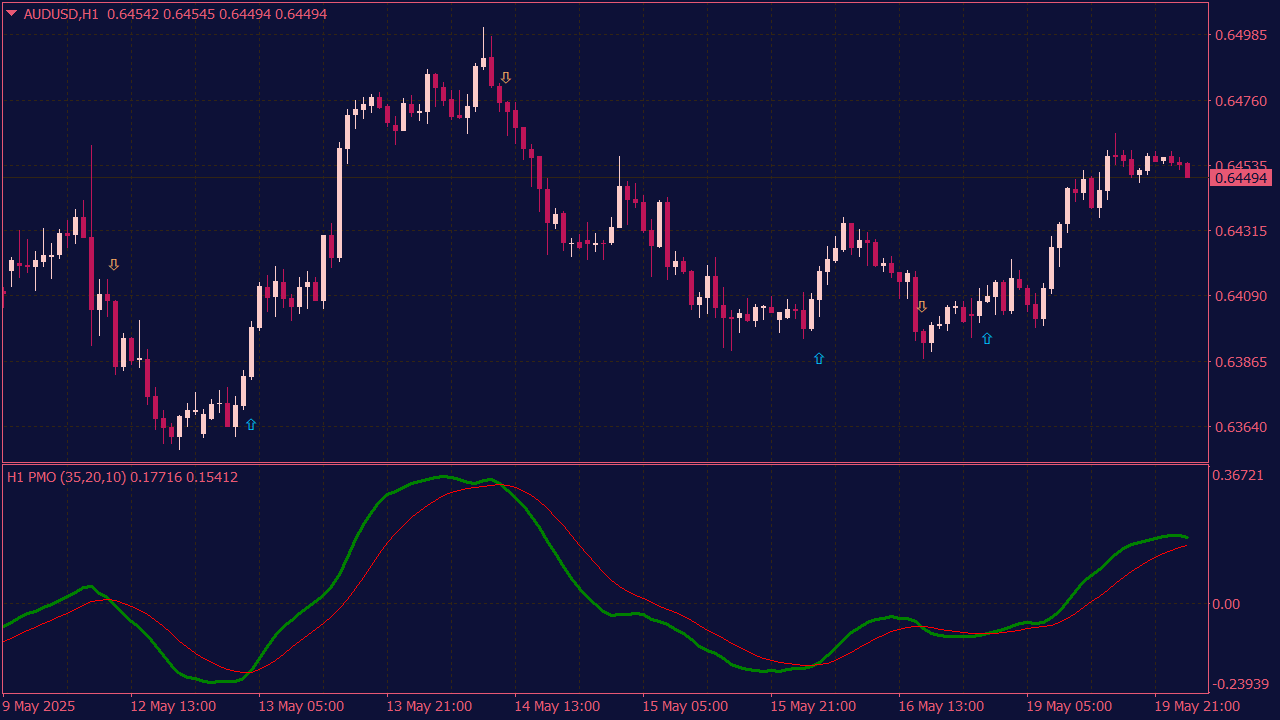Select the highlighted current price tag 0.64494

tap(1240, 178)
